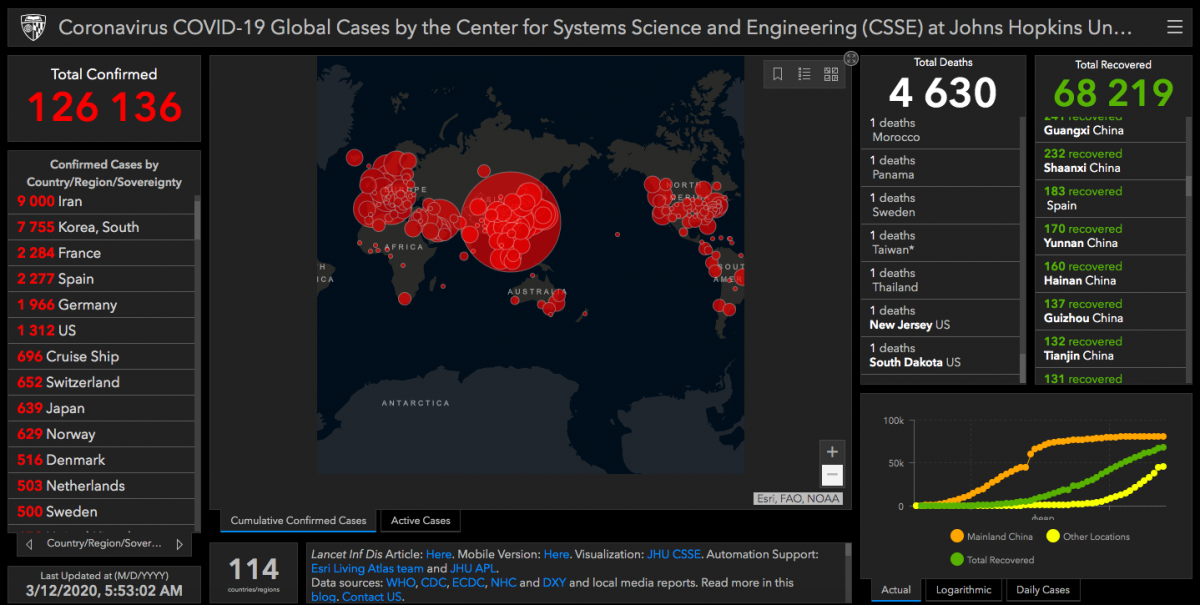Open the Mobile Version 'Here' link
This screenshot has height=605, width=1200.
pos(557,554)
